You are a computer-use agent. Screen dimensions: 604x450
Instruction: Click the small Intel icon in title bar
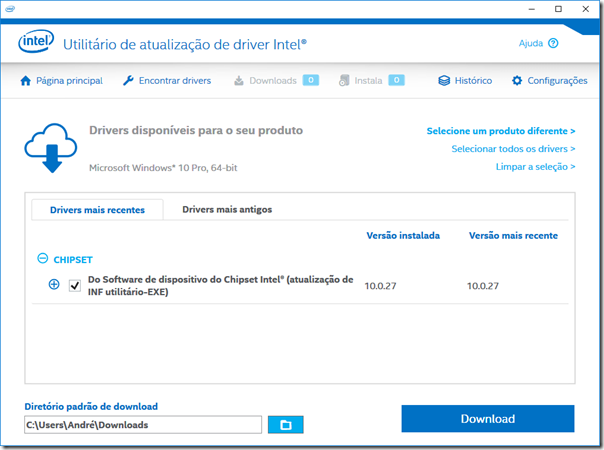(10, 8)
